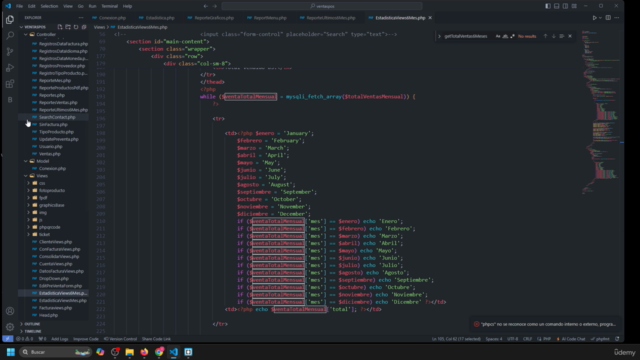Viewport: 640px width, 360px height.
Task: Go to next match in find widget
Action: [553, 36]
